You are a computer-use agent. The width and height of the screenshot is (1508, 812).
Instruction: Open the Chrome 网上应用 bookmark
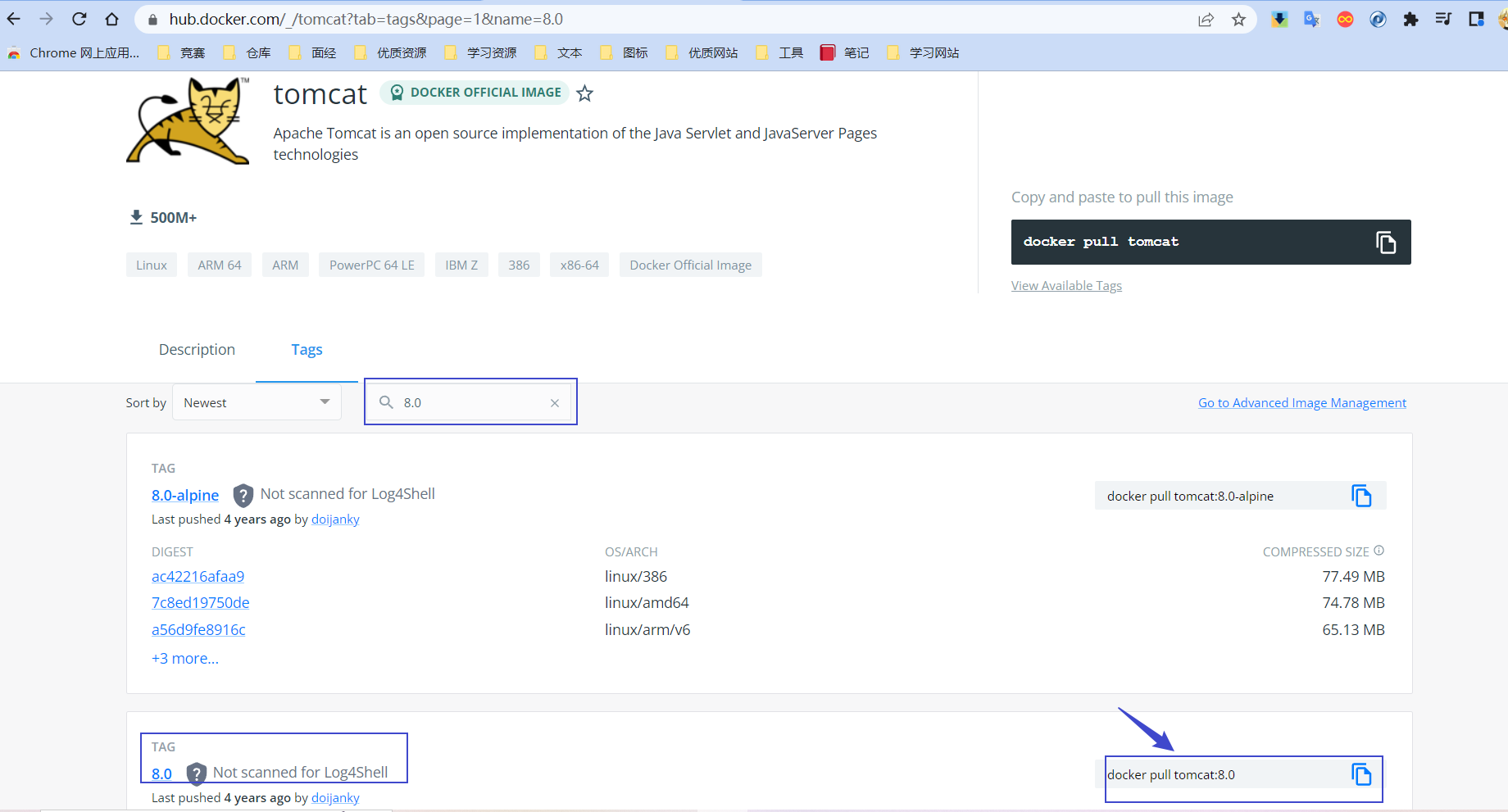coord(74,53)
